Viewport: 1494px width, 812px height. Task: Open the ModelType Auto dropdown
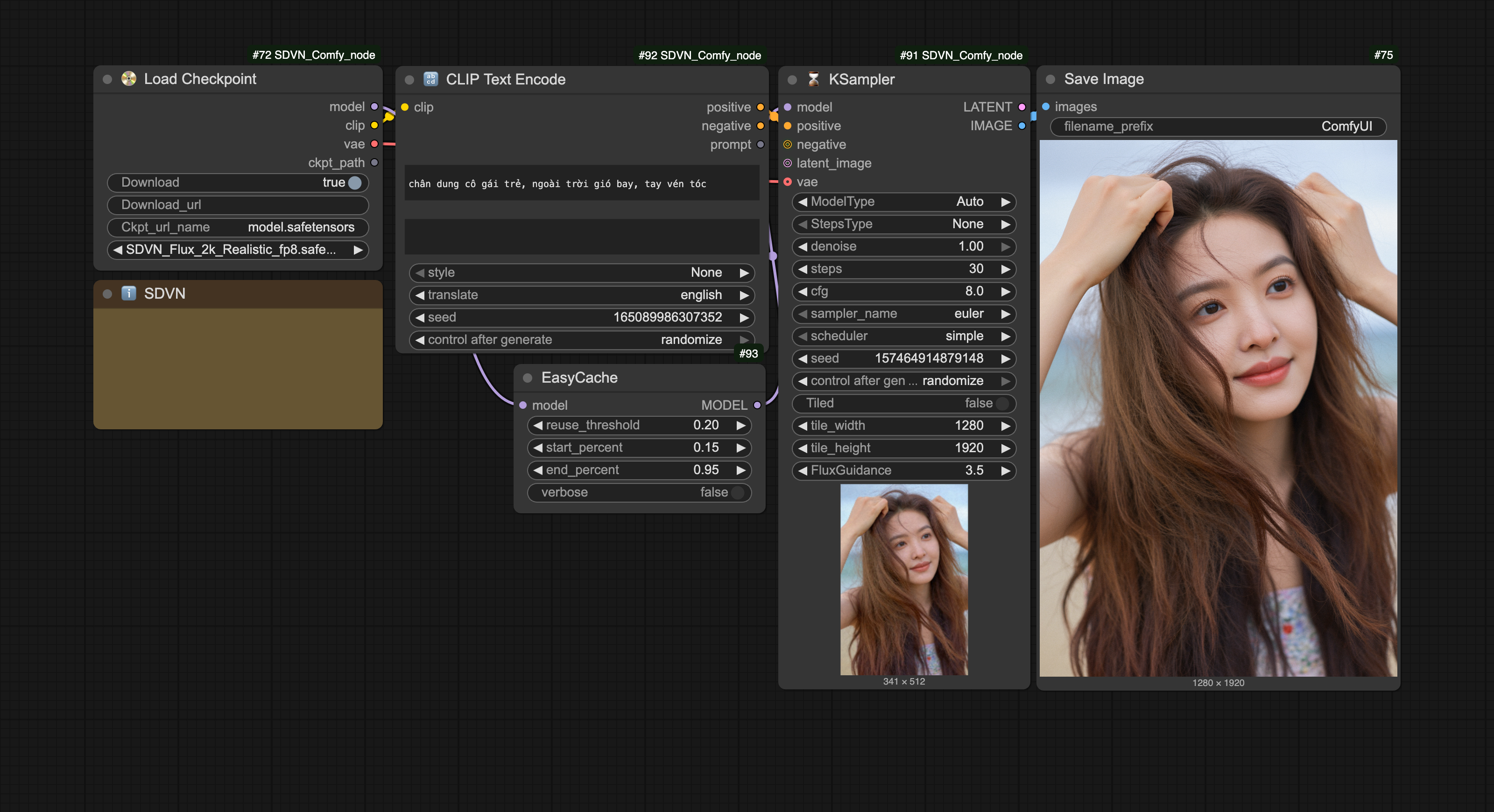pos(903,202)
